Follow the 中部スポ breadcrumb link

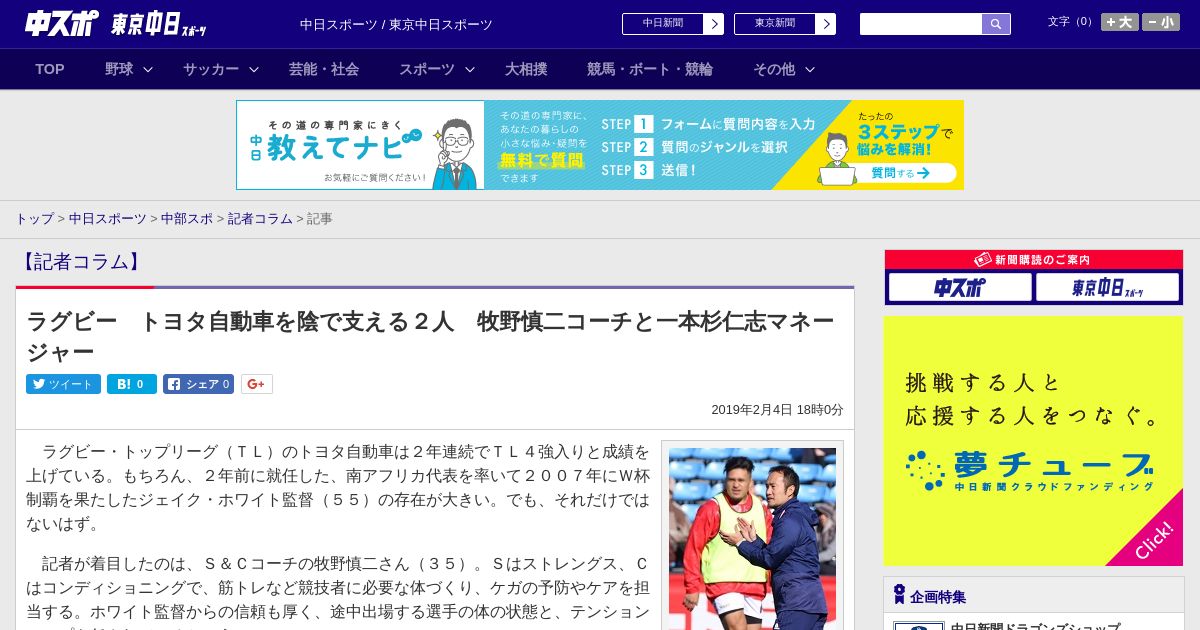187,218
